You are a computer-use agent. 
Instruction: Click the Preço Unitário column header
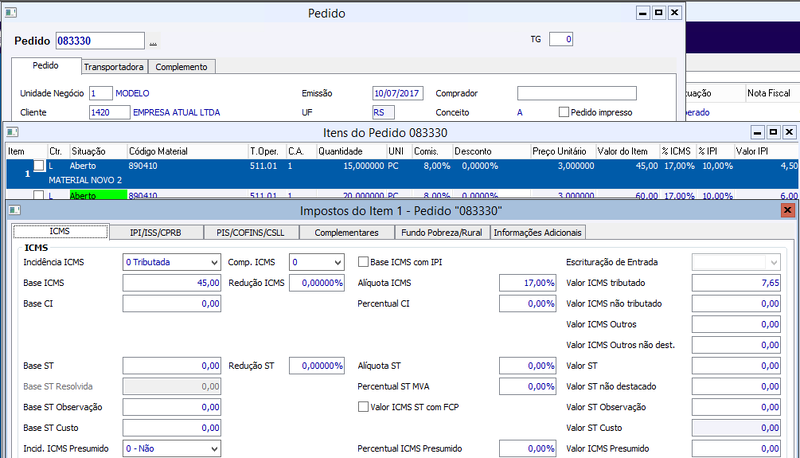coord(563,151)
